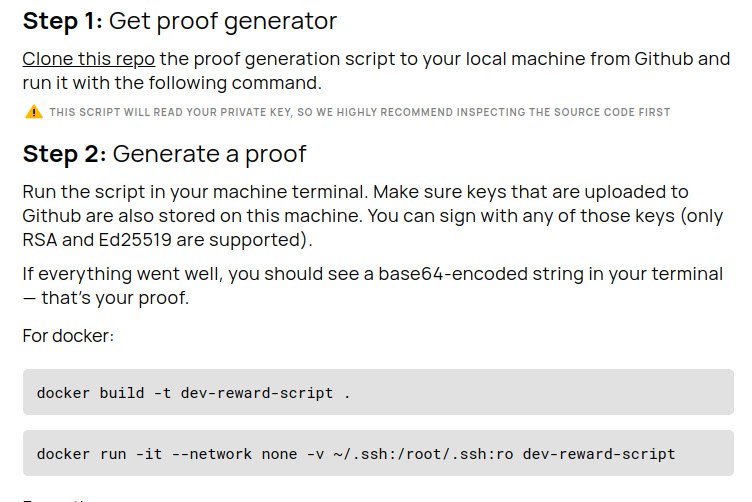
Task: Open the 'Clone this repo' link
Action: [88, 59]
